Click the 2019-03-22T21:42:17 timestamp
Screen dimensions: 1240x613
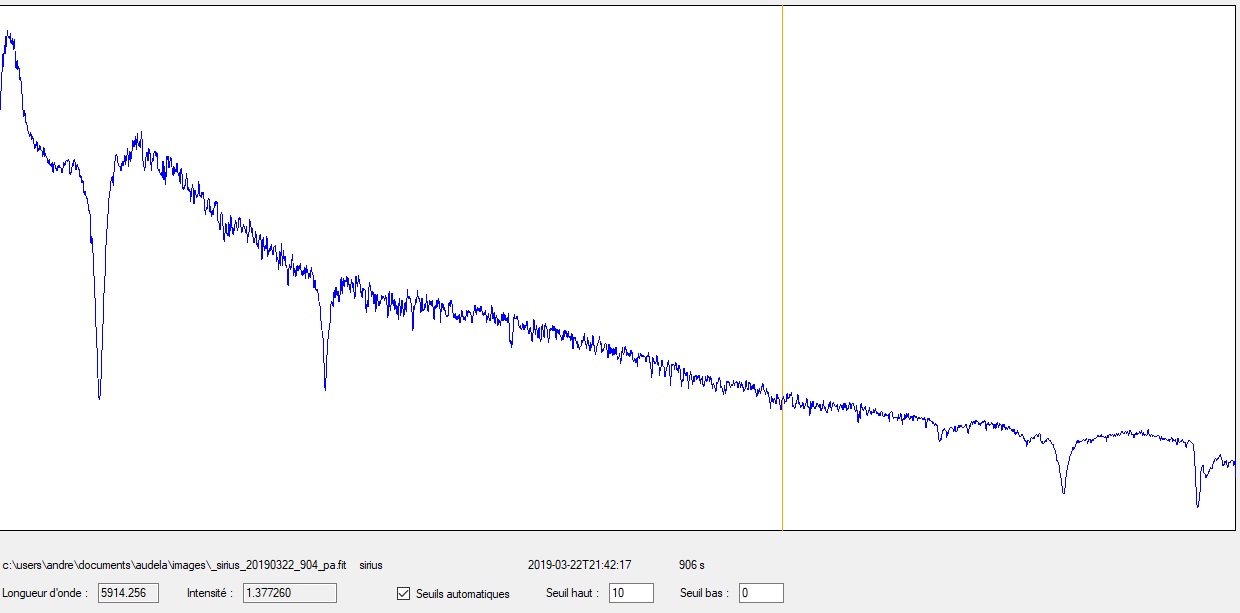[579, 565]
